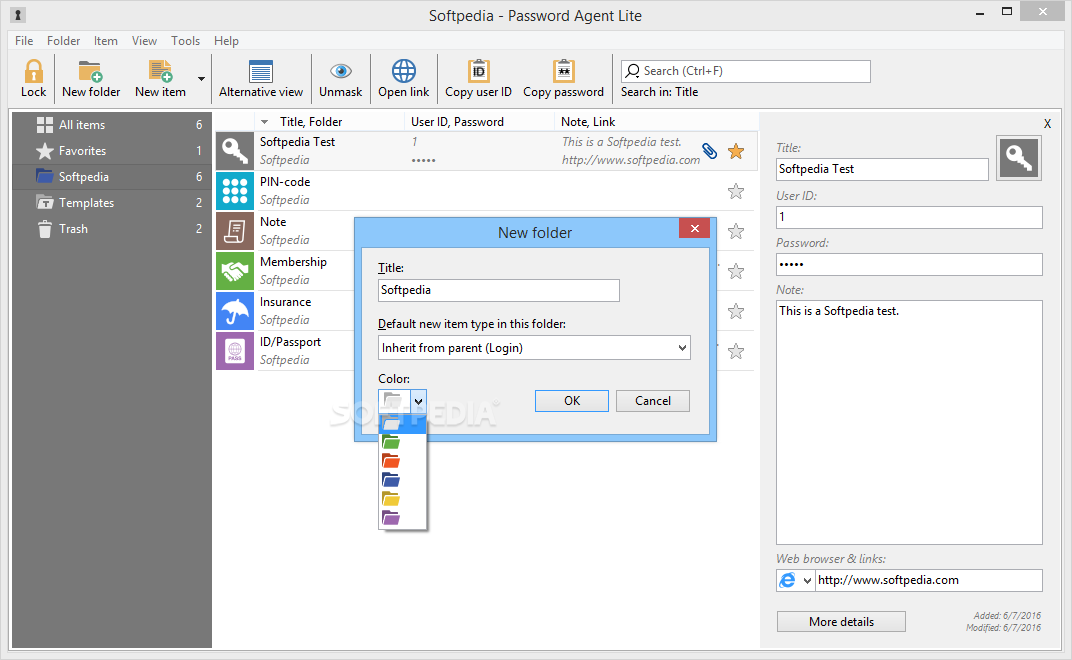The width and height of the screenshot is (1072, 660).
Task: Add a New item from toolbar
Action: [160, 78]
